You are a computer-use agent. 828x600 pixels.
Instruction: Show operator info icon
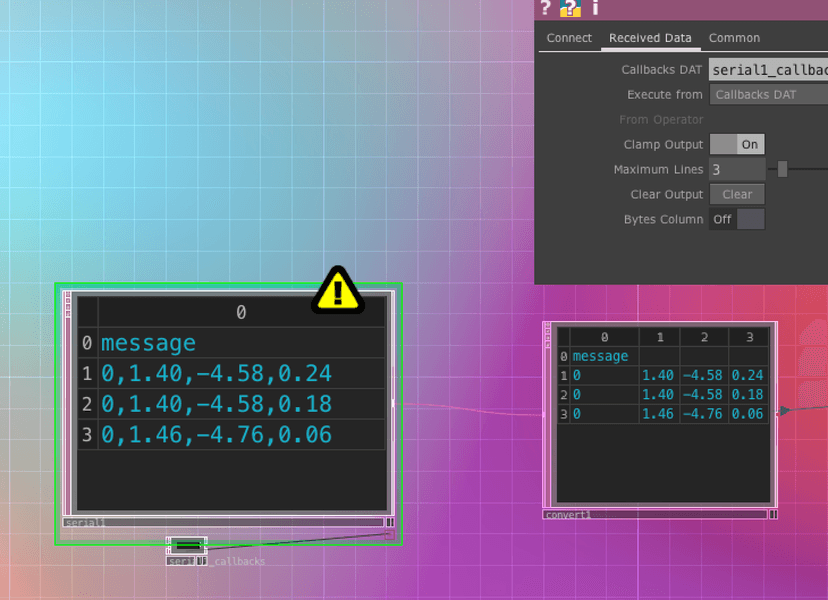(x=595, y=8)
